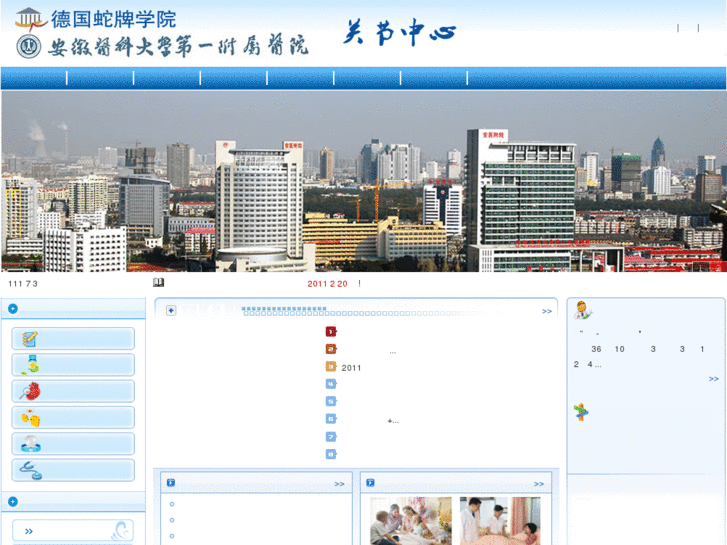Click the colorful signpost icon in the right panel

click(x=581, y=412)
